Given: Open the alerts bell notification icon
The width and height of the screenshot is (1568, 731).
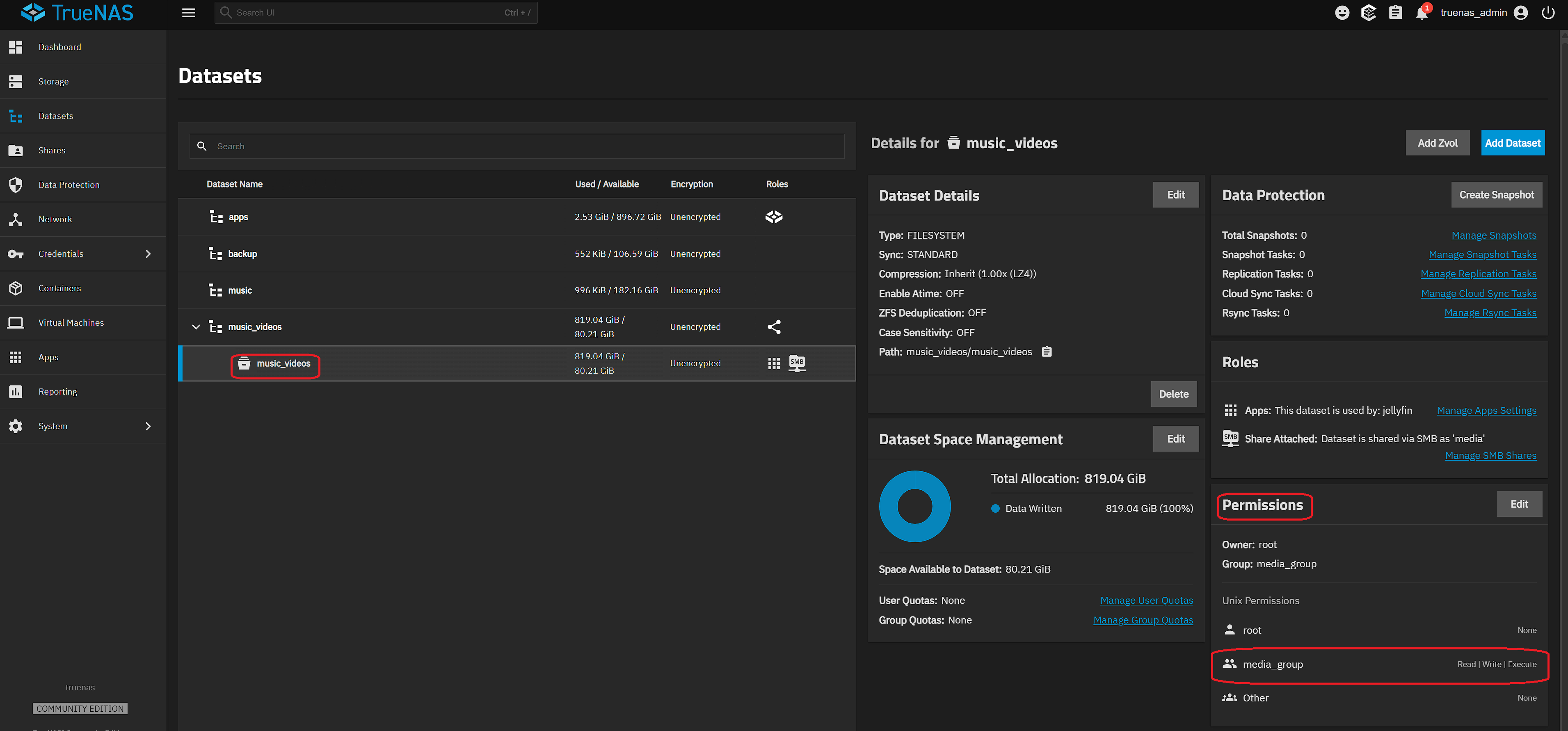Looking at the screenshot, I should [1421, 13].
